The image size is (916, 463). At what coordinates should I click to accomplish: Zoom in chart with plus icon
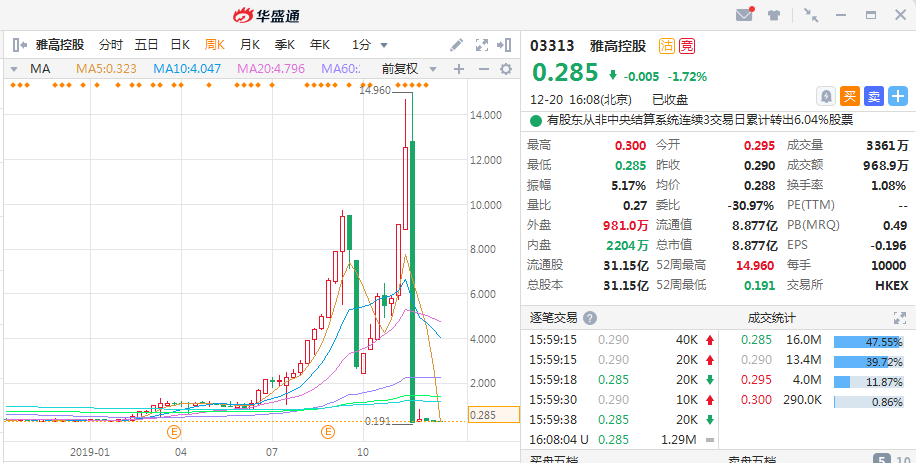point(459,69)
